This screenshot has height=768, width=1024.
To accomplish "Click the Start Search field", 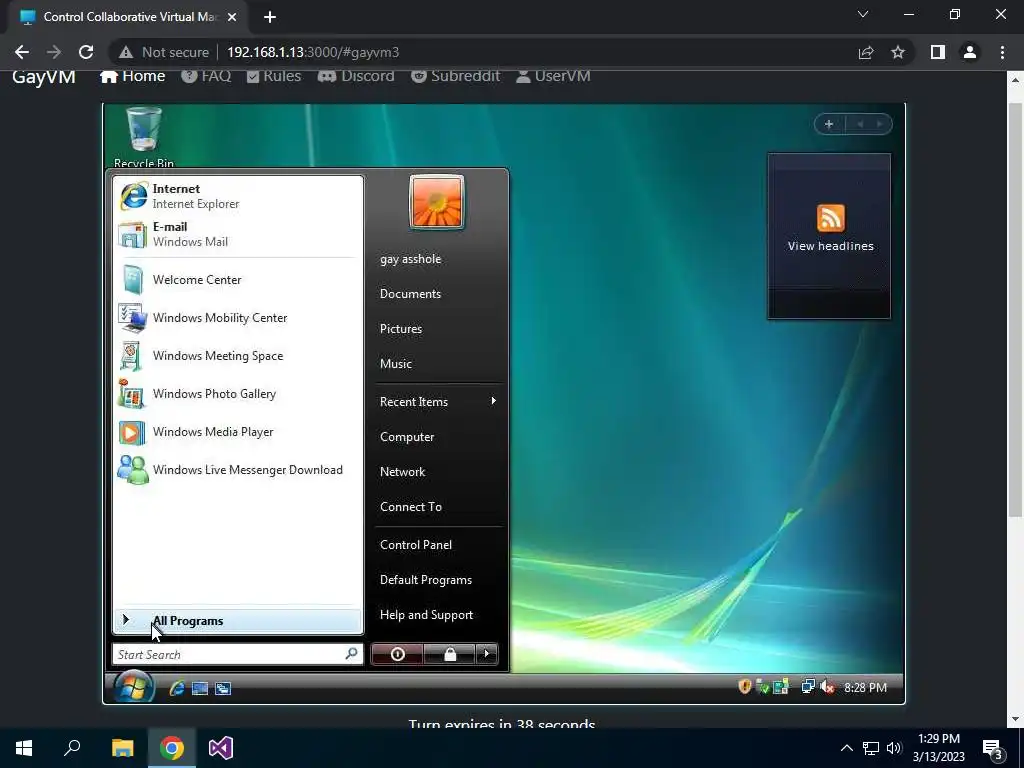I will [238, 654].
